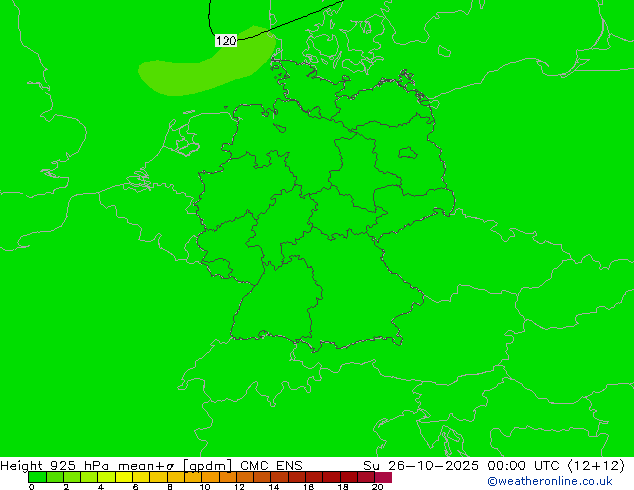Select the rust legend swatch starting at 14
634x490 pixels.
pos(280,477)
